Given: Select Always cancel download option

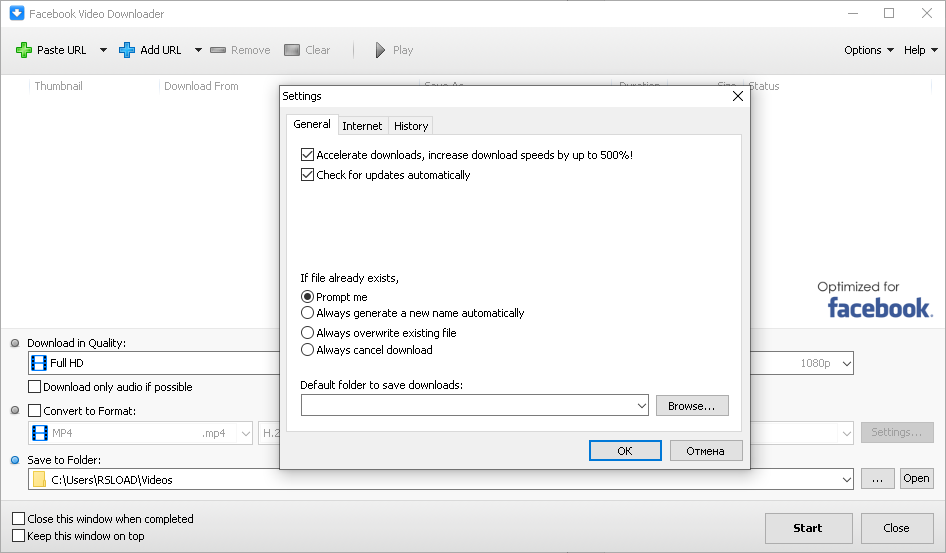Looking at the screenshot, I should click(x=307, y=350).
